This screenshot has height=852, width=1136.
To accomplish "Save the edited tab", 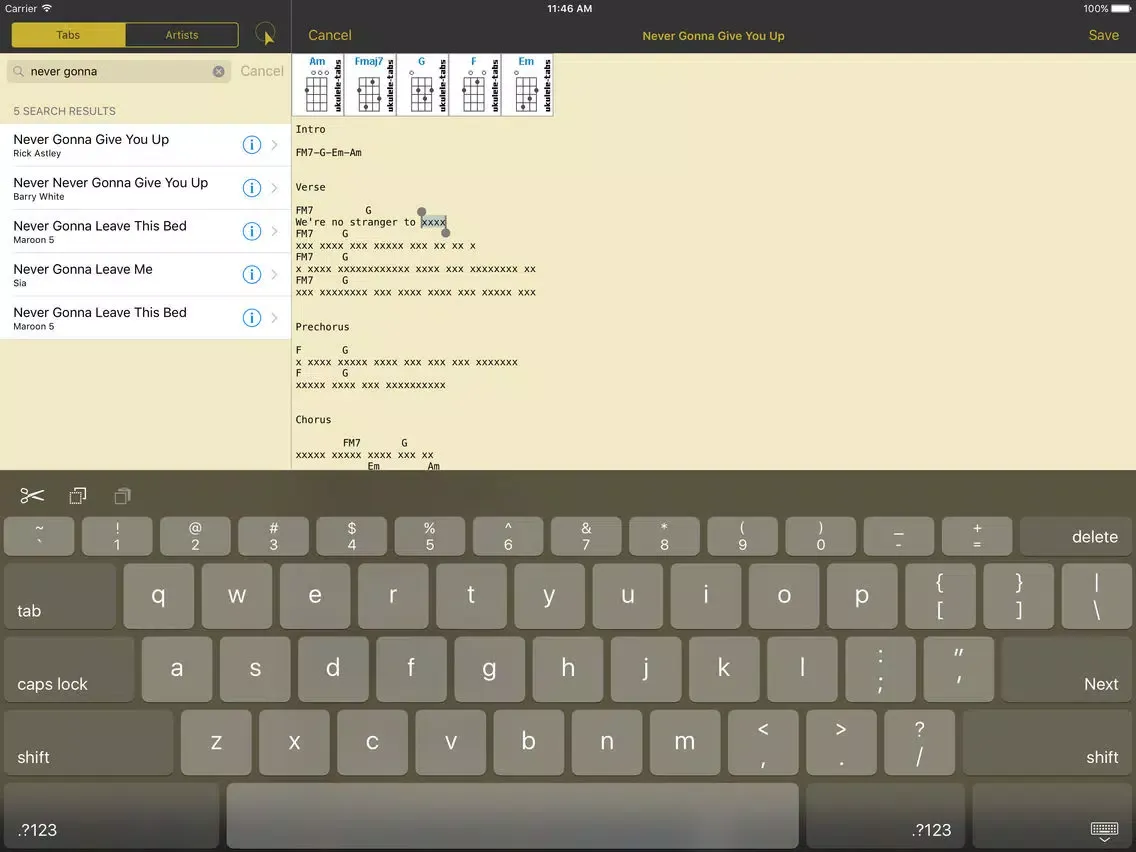I will (x=1103, y=35).
